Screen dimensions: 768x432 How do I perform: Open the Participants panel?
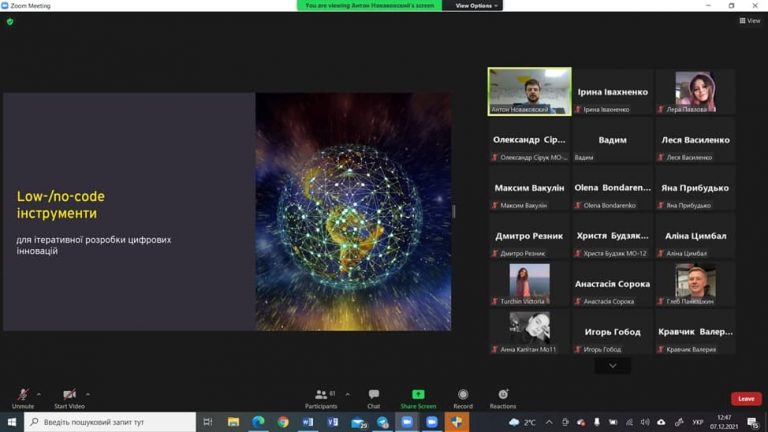(x=321, y=396)
